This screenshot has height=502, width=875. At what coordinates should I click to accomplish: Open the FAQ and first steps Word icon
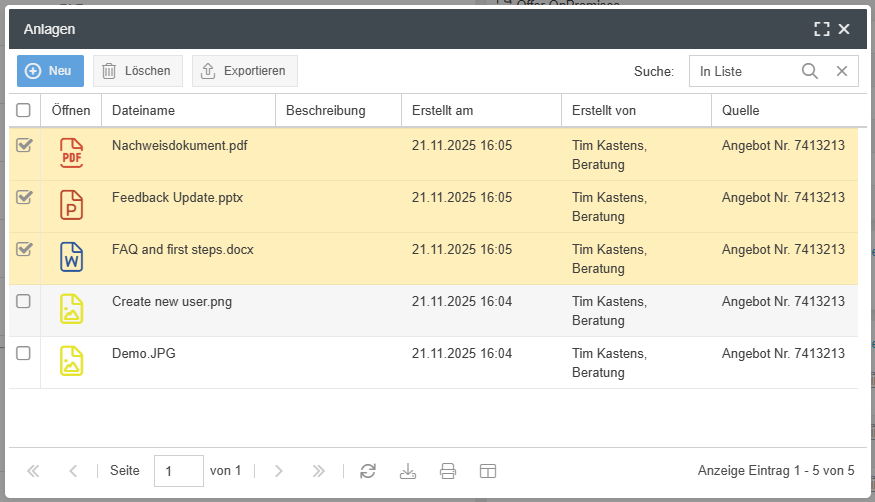(71, 257)
